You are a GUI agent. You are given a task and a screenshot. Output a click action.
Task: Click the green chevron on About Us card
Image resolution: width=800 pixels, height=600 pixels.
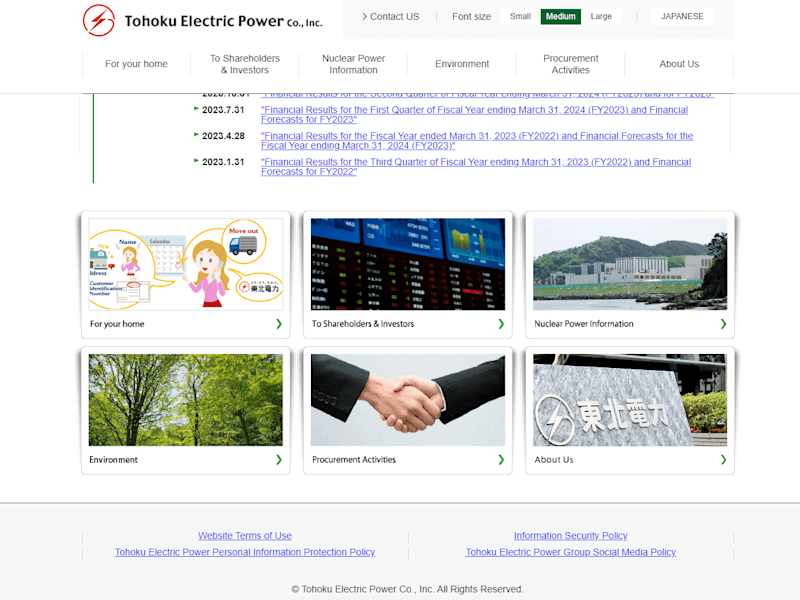pyautogui.click(x=723, y=460)
